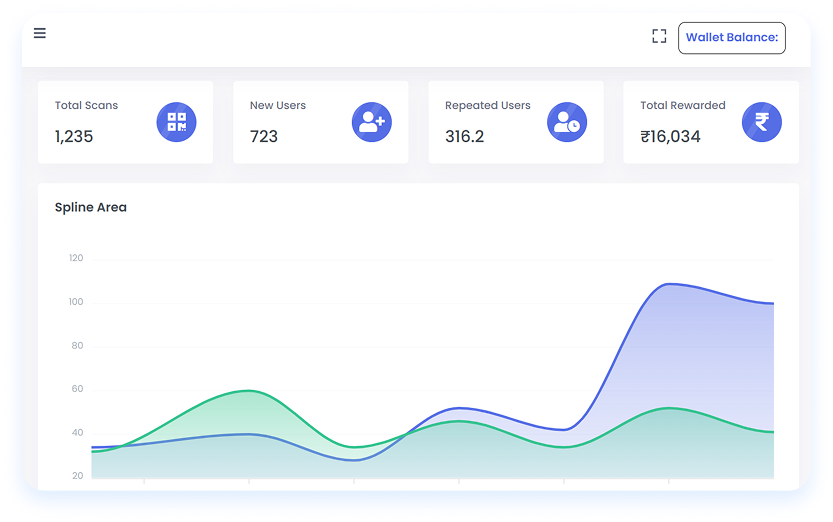This screenshot has width=833, height=522.
Task: Click the Spline Area chart title
Action: point(91,208)
